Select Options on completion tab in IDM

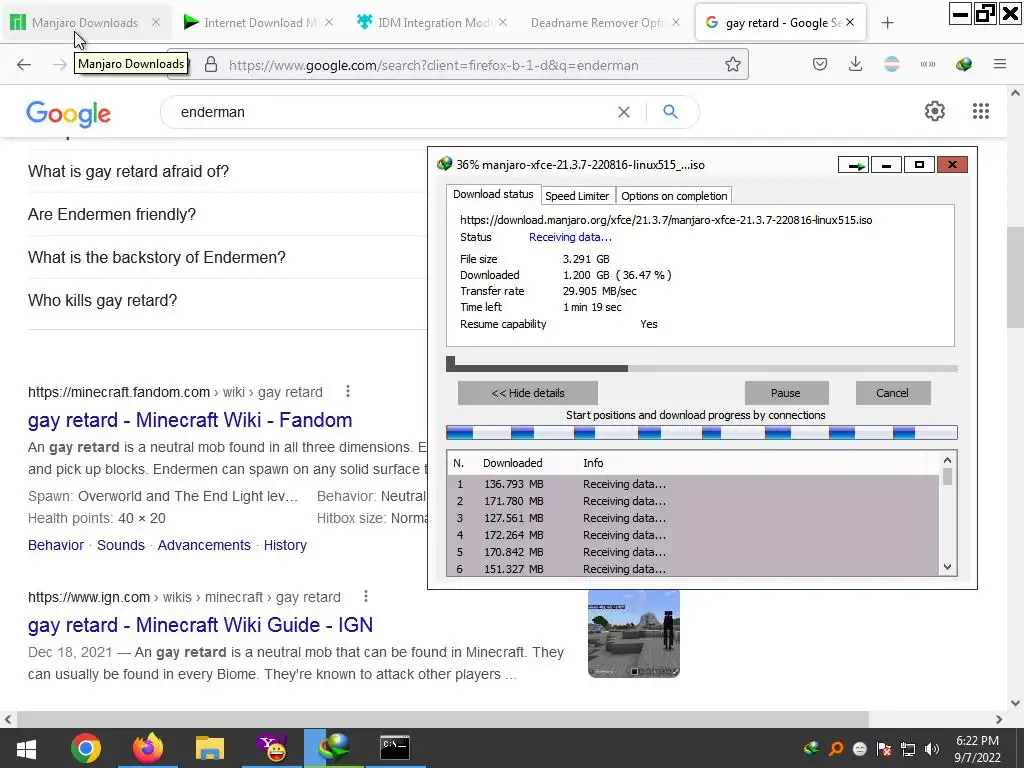point(674,196)
